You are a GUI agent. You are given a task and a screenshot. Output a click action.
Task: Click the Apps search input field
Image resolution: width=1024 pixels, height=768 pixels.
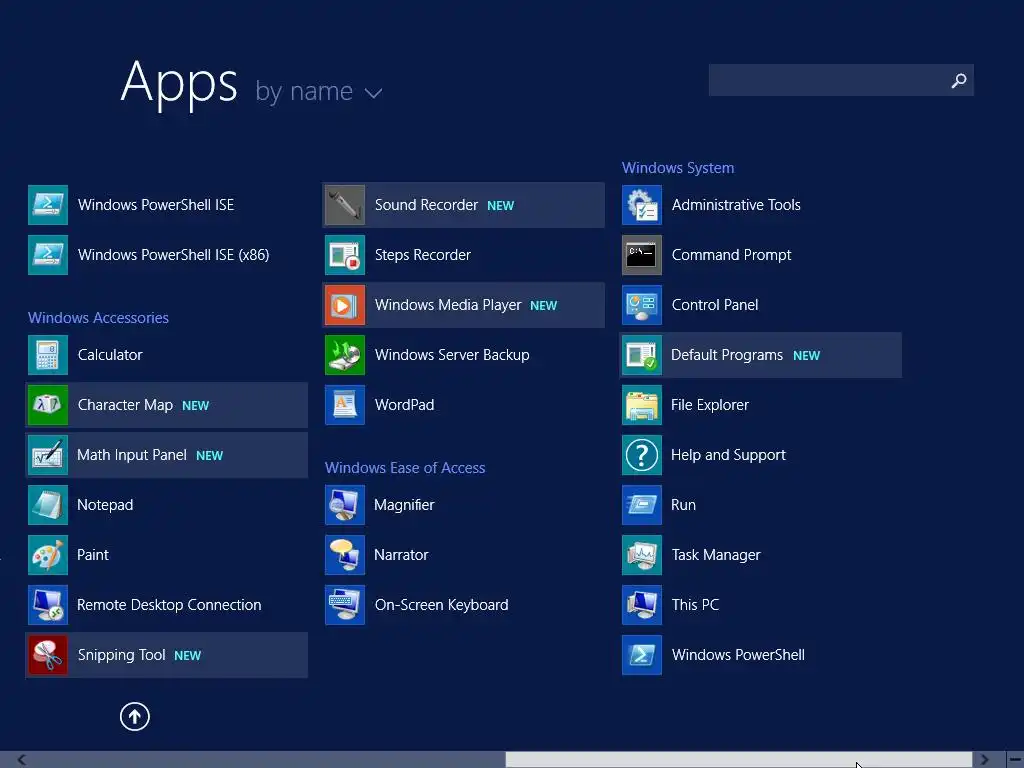841,80
